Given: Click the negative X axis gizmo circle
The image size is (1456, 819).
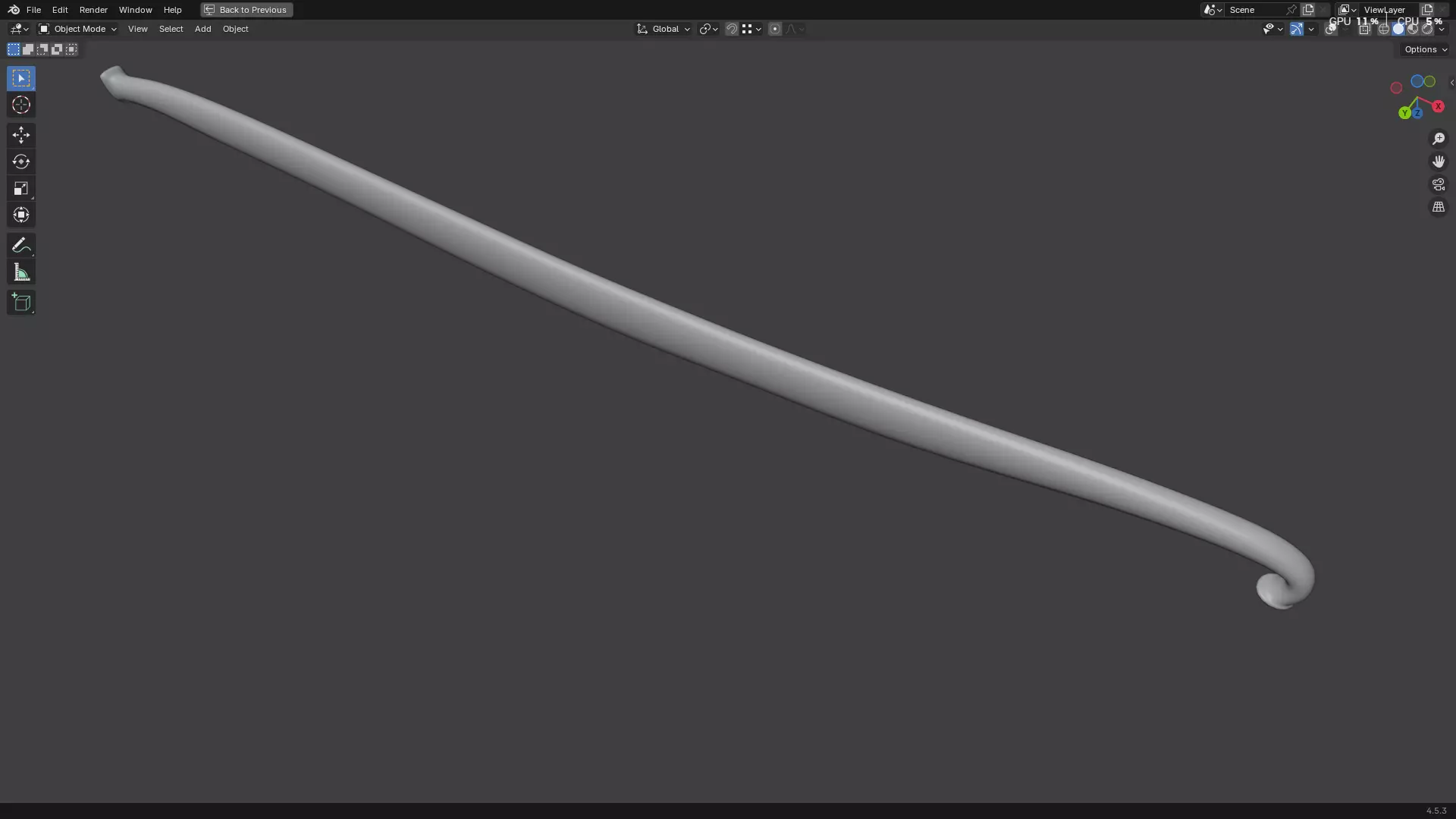Looking at the screenshot, I should [x=1396, y=88].
